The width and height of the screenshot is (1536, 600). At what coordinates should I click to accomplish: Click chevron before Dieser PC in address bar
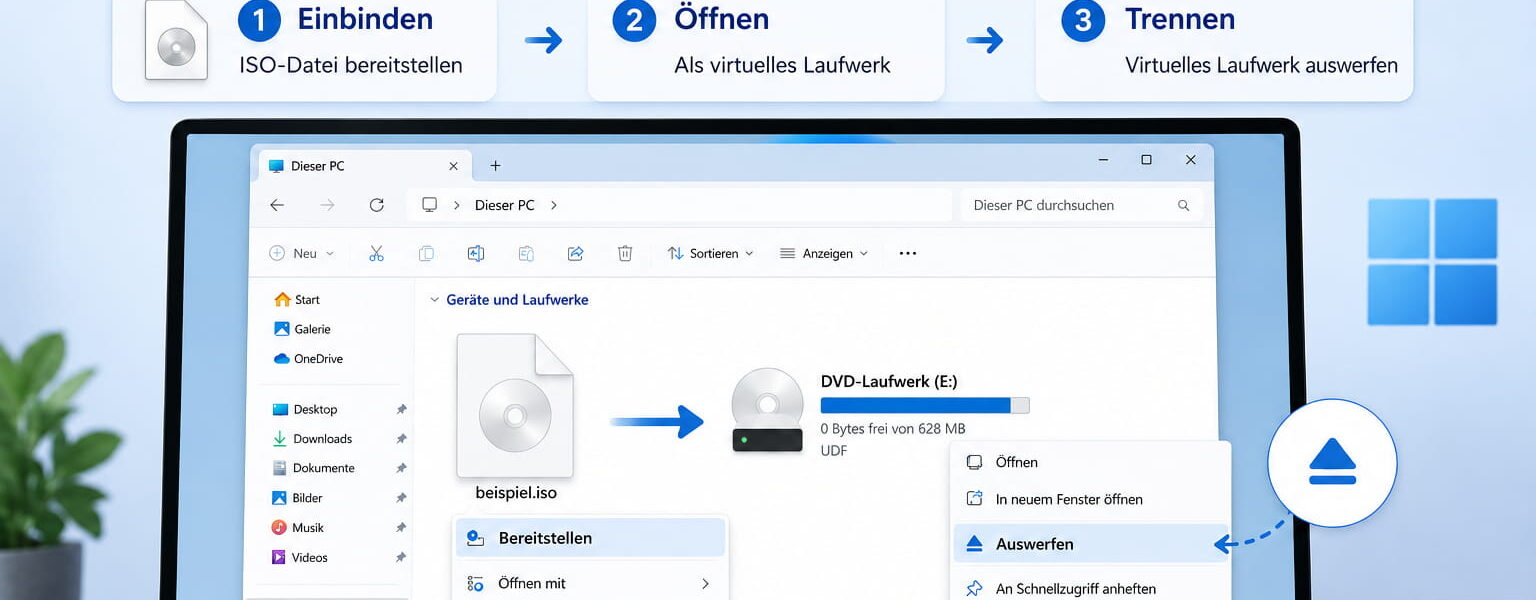coord(457,205)
